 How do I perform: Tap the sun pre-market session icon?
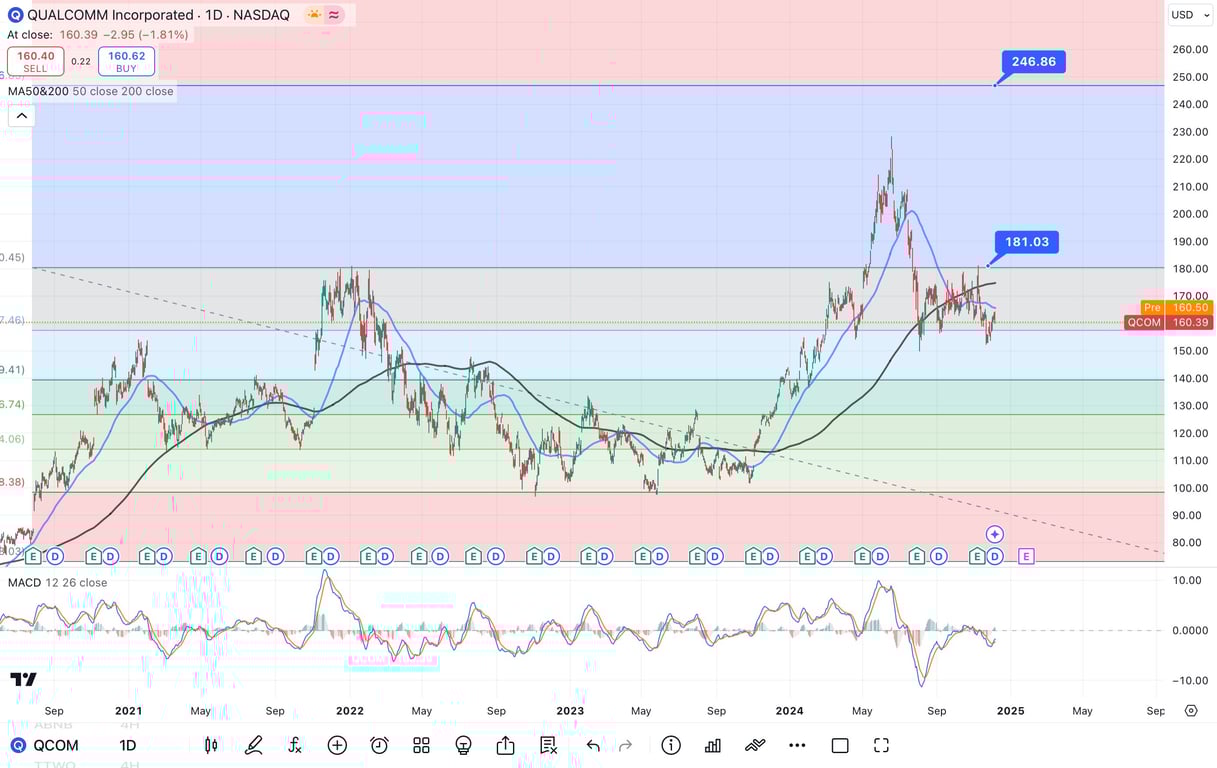click(314, 15)
